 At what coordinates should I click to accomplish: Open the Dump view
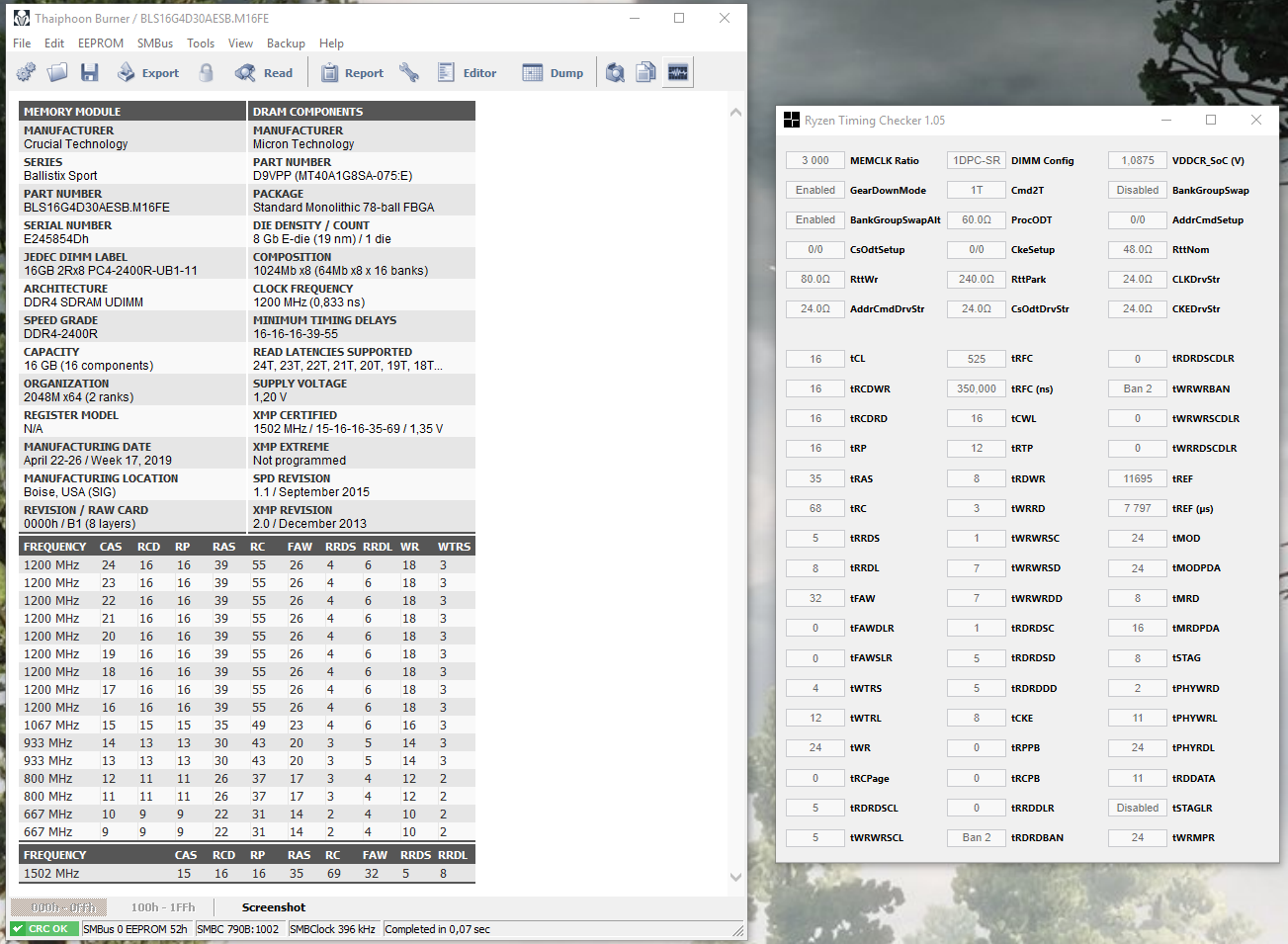tap(553, 72)
